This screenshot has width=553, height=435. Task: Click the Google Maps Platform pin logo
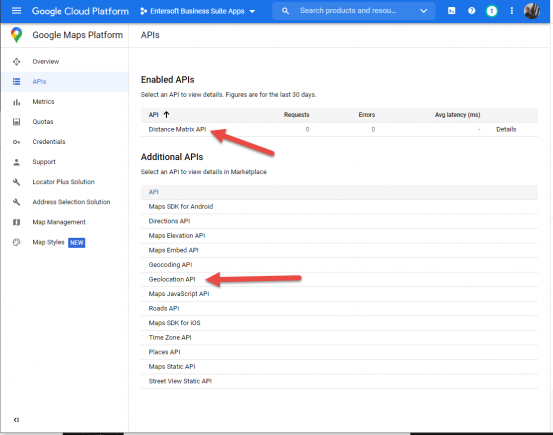point(16,35)
